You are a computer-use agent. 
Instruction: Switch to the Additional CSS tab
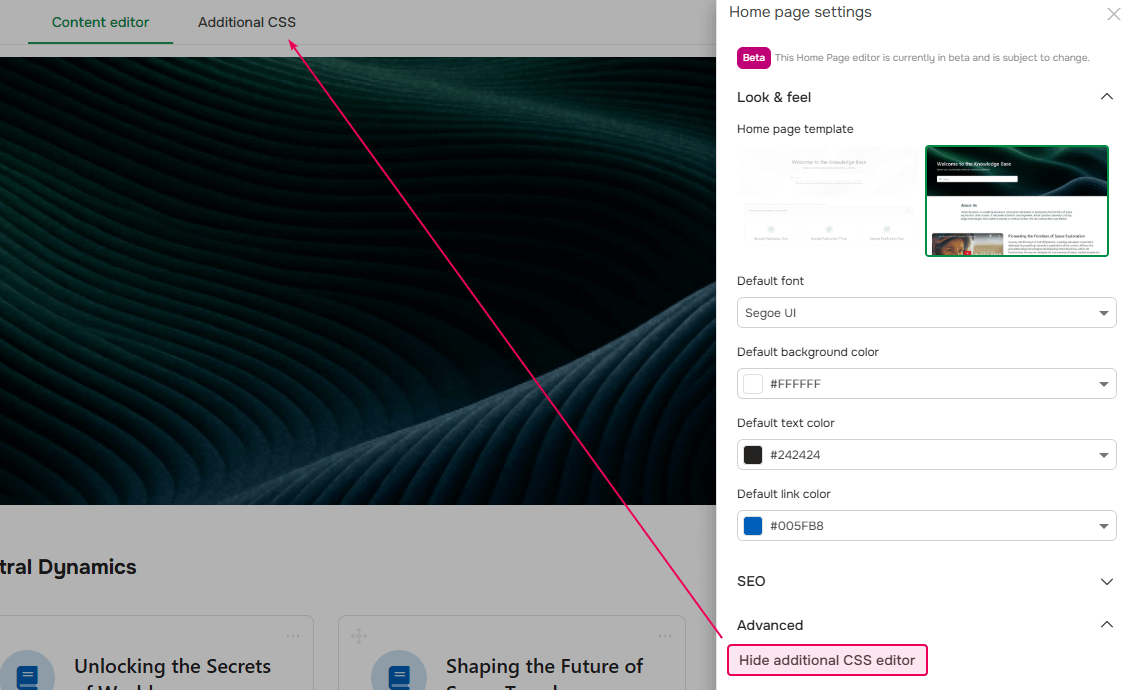point(246,21)
